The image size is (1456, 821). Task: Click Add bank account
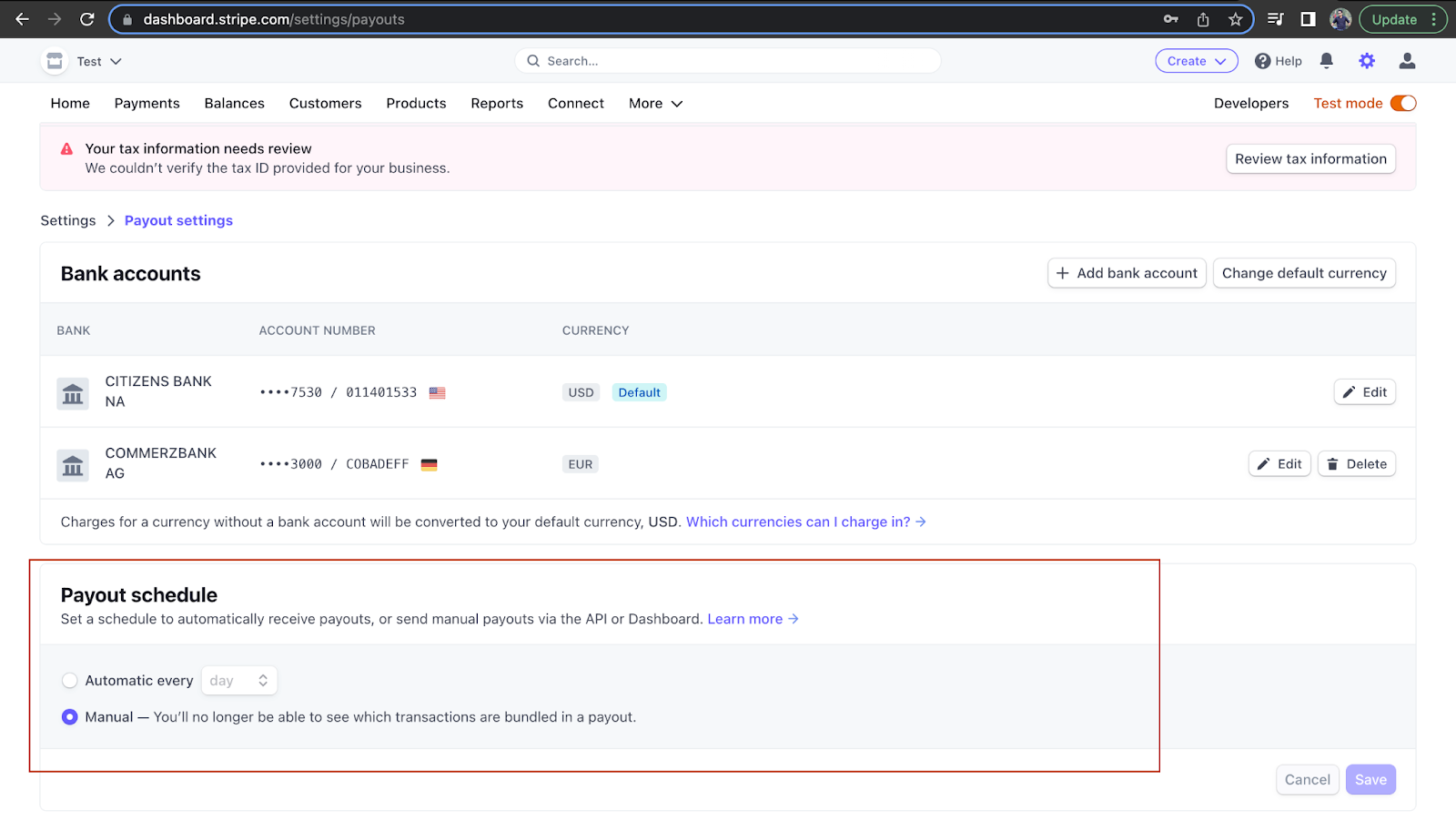[x=1127, y=273]
